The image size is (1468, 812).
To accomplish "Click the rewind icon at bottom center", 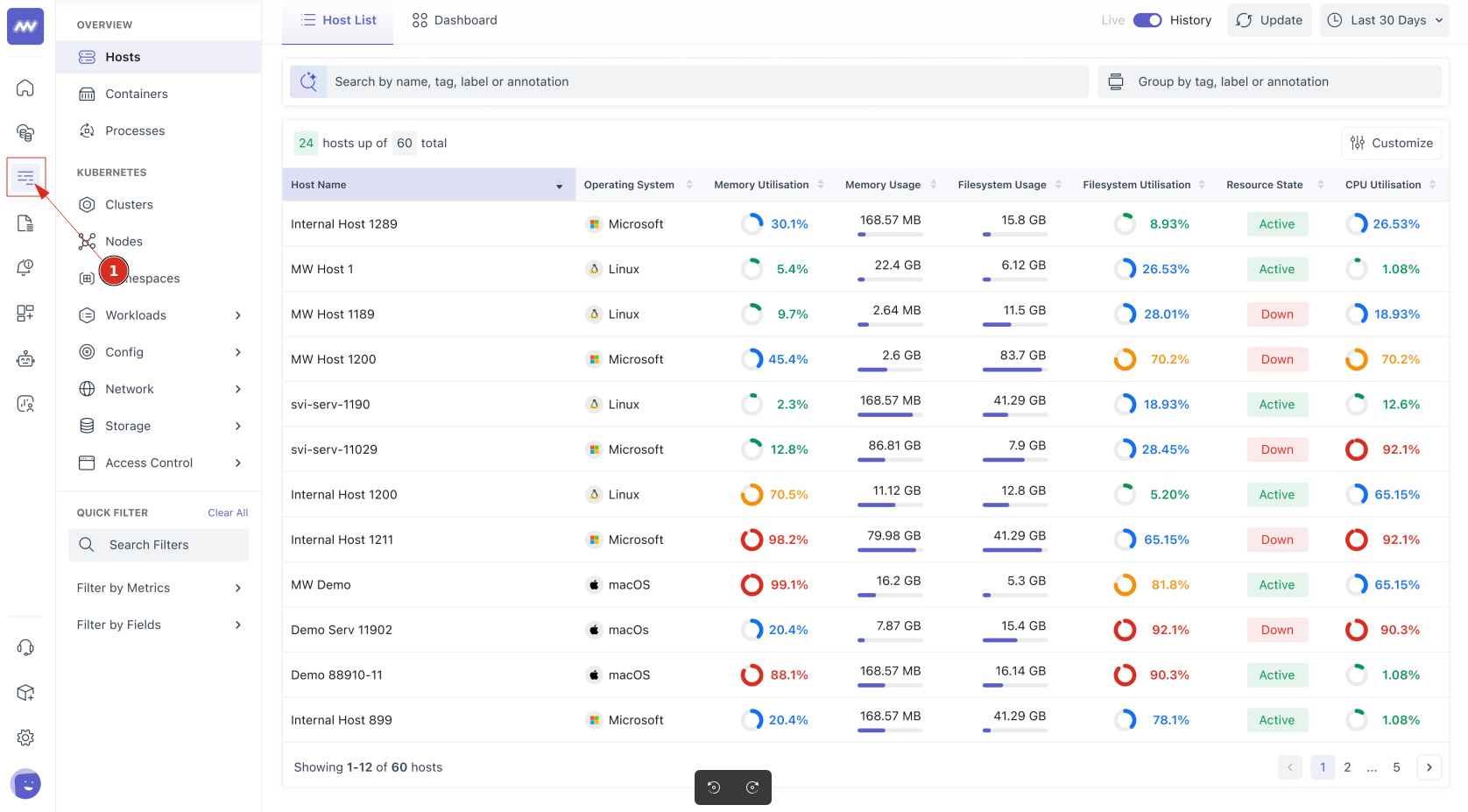I will coord(713,787).
